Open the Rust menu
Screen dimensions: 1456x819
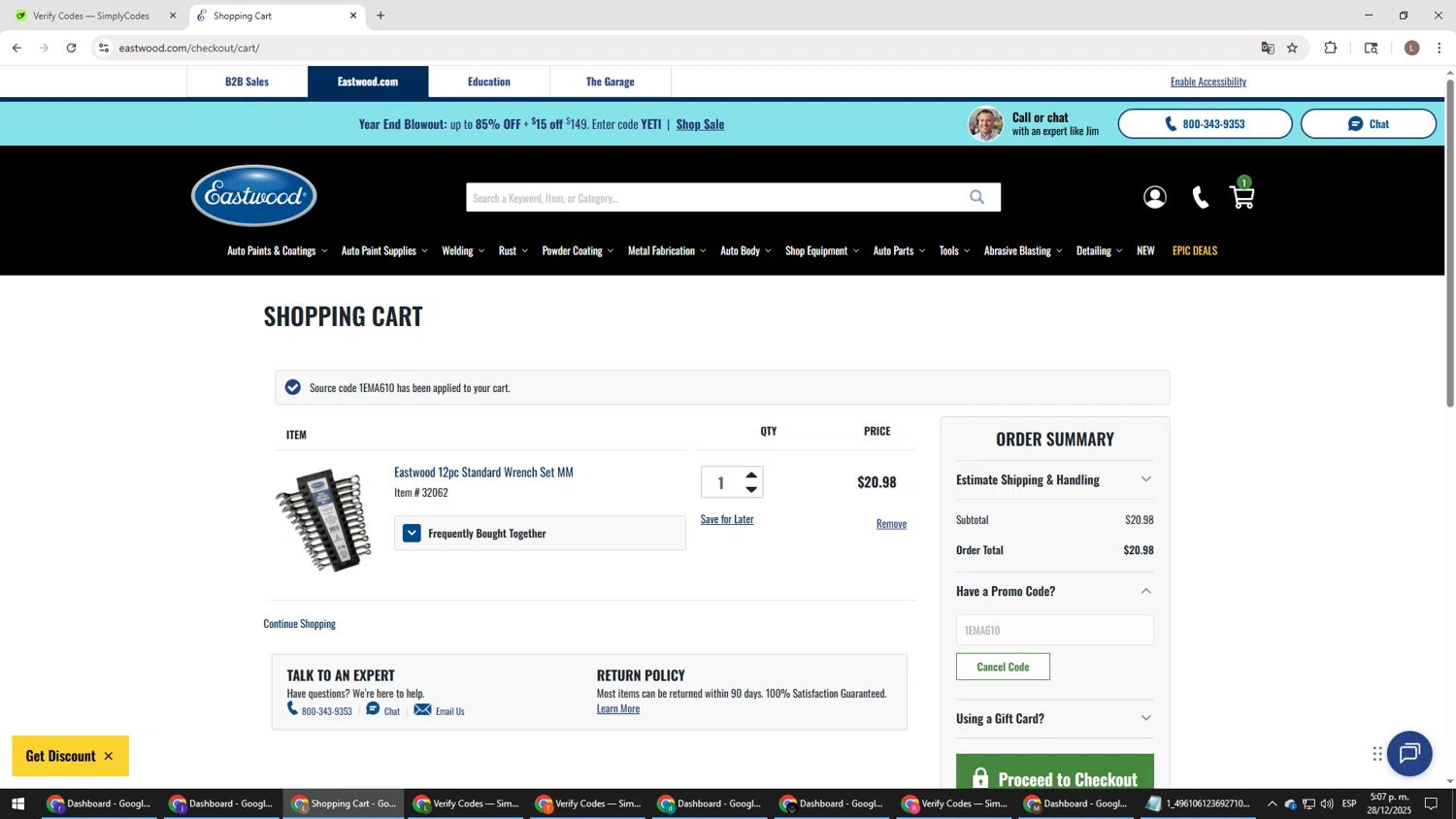click(513, 250)
